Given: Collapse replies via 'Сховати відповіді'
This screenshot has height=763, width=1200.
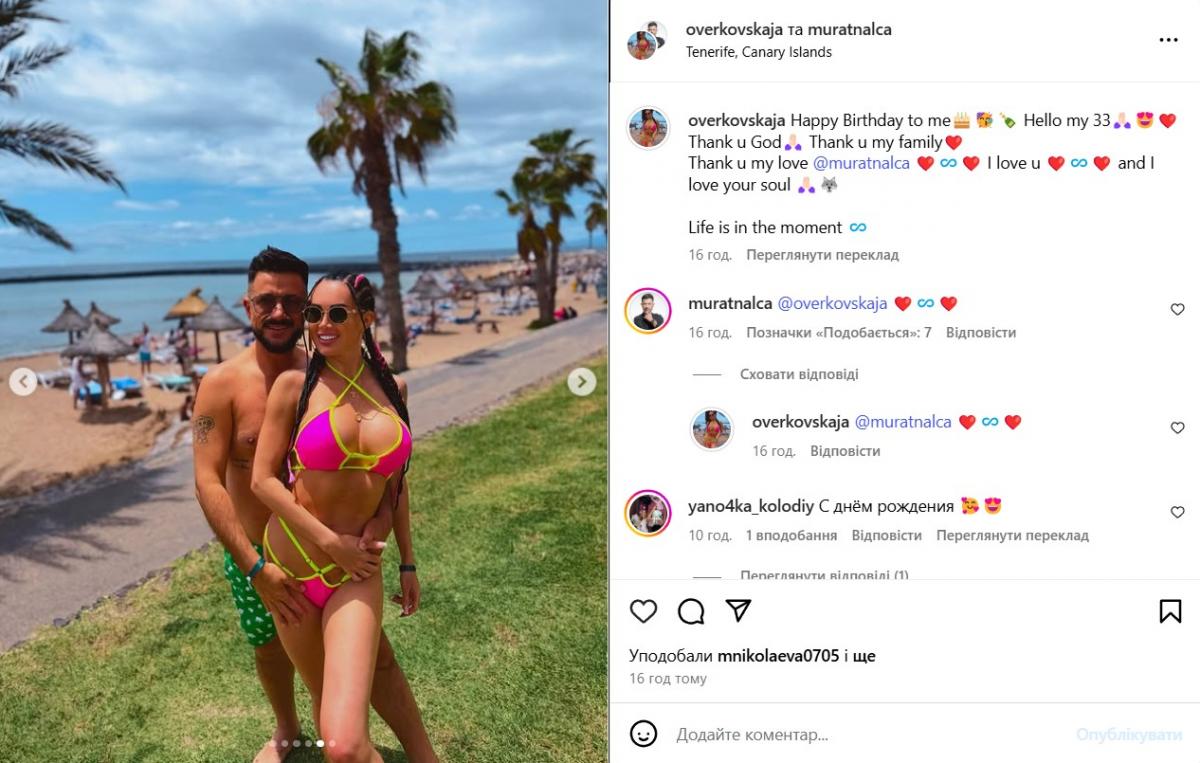Looking at the screenshot, I should point(799,374).
